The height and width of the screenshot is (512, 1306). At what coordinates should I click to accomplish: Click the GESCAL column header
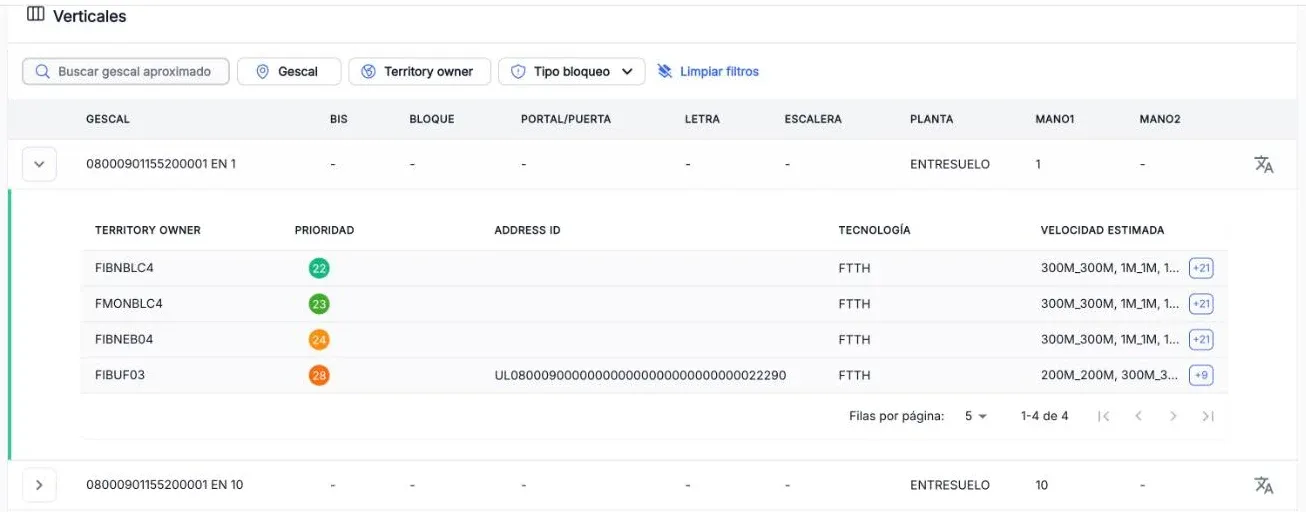click(x=108, y=119)
